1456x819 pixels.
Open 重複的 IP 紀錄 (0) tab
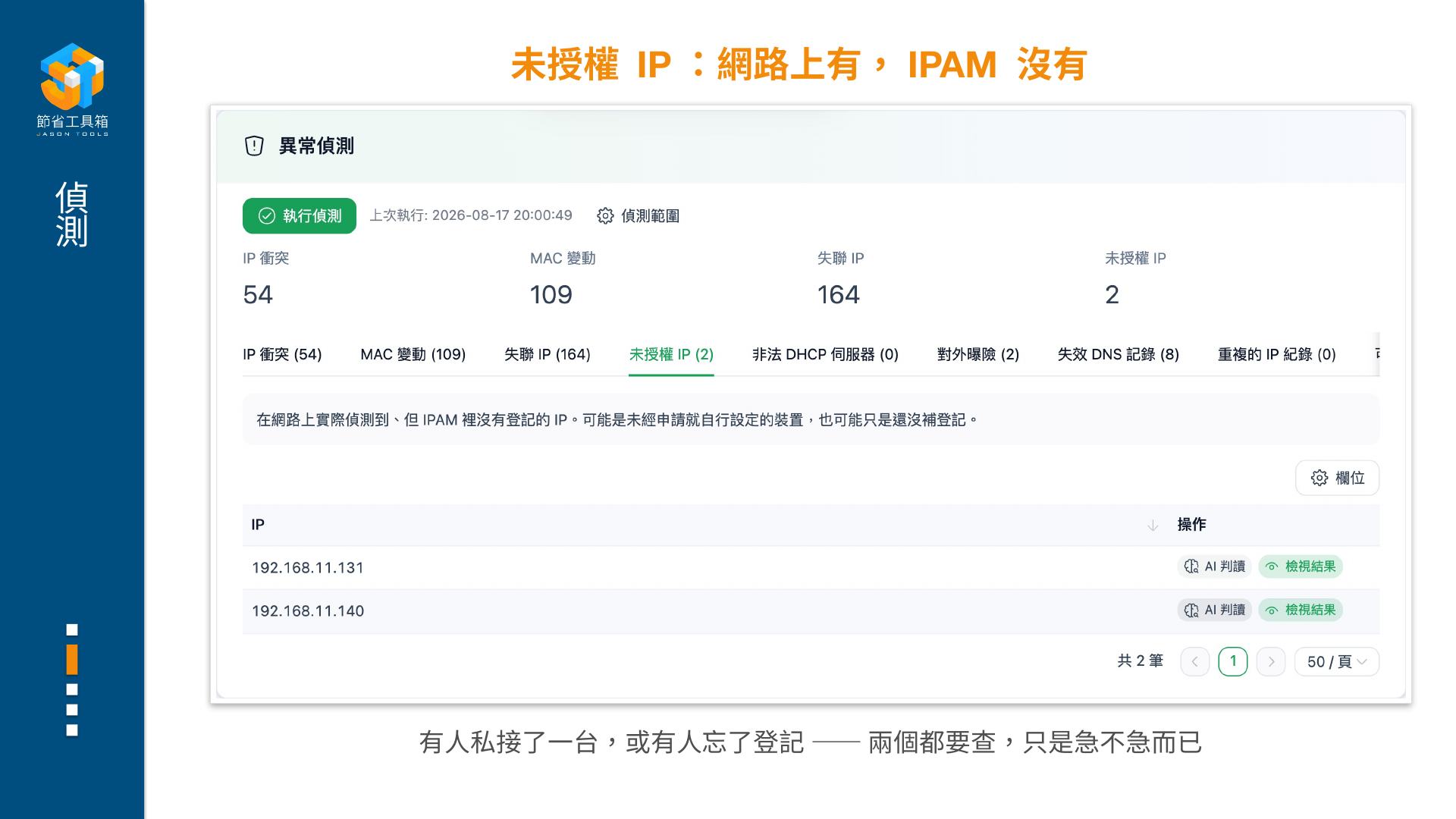pyautogui.click(x=1277, y=354)
